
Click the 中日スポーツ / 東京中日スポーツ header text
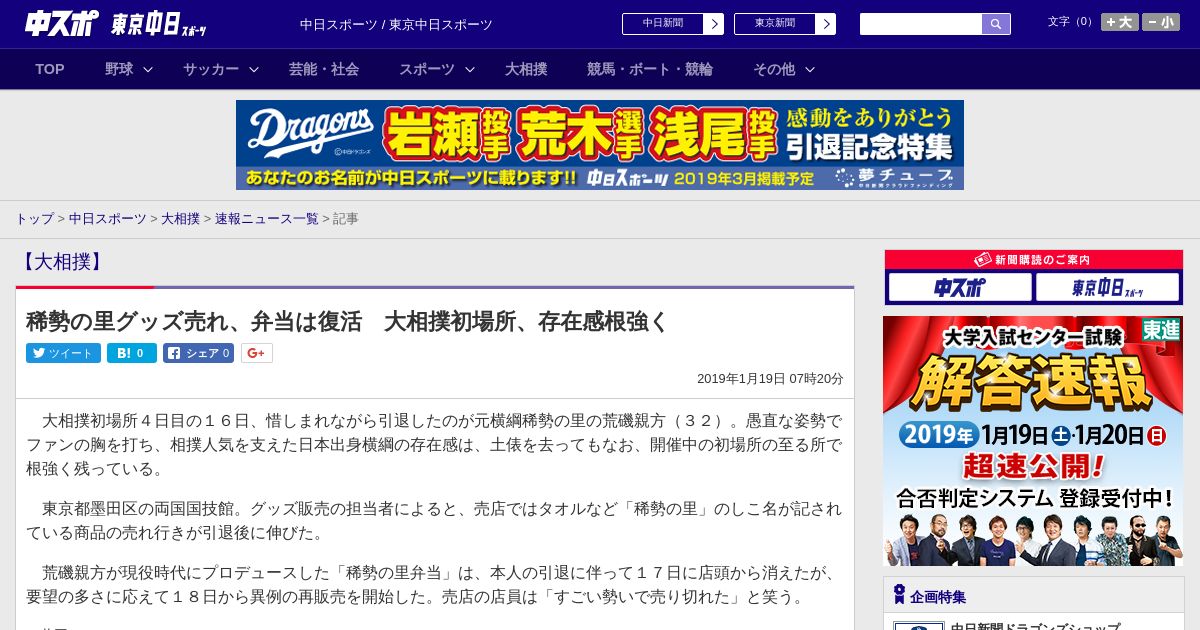pos(396,24)
